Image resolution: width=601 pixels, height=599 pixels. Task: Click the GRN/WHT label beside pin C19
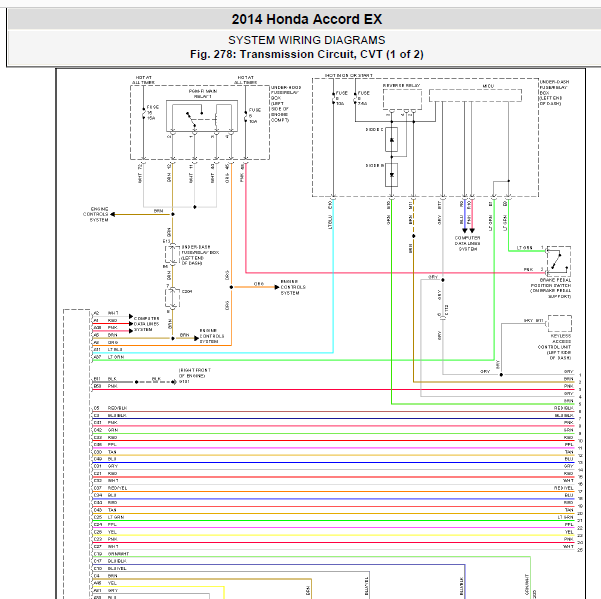click(118, 554)
